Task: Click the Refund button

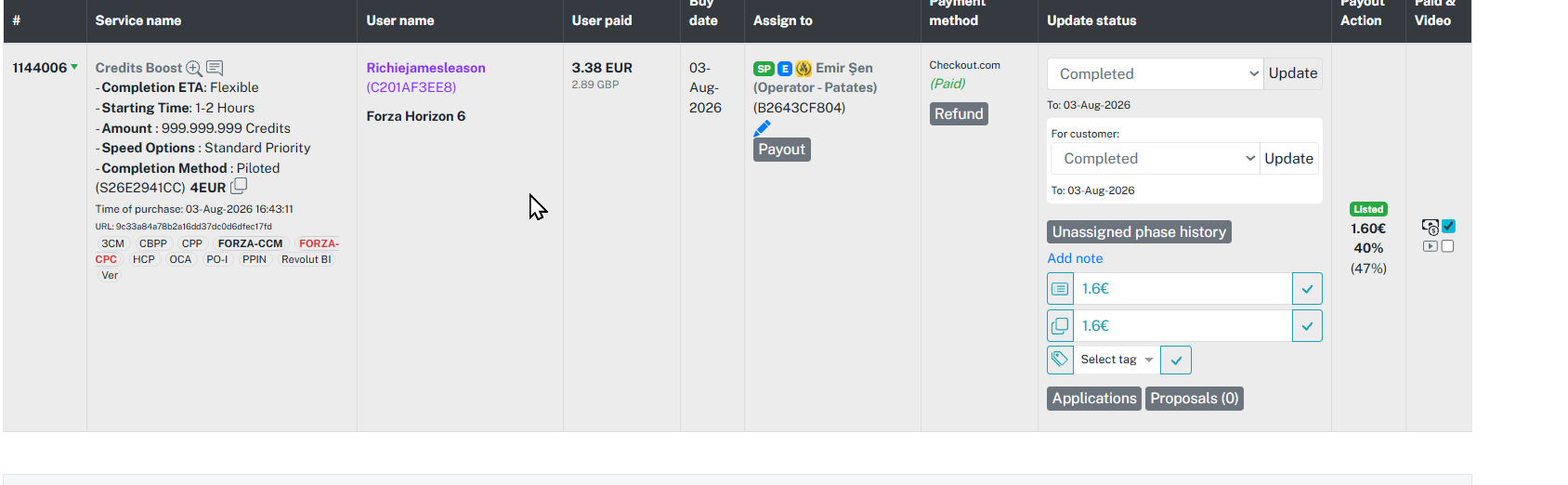Action: [959, 113]
